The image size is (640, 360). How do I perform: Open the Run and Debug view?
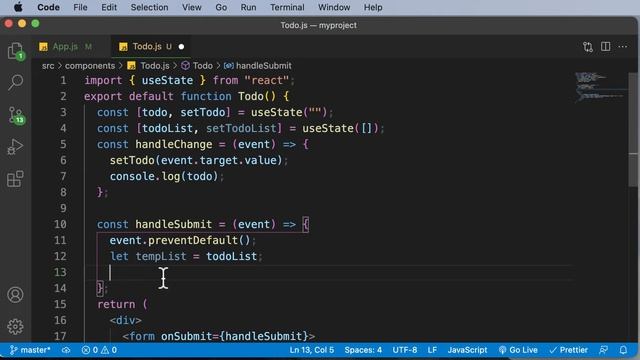point(16,147)
